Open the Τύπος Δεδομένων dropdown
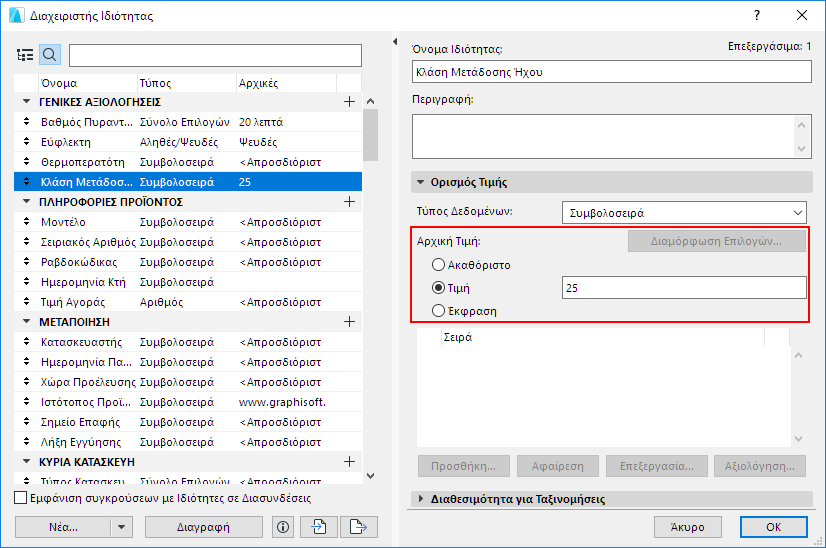 tap(684, 213)
